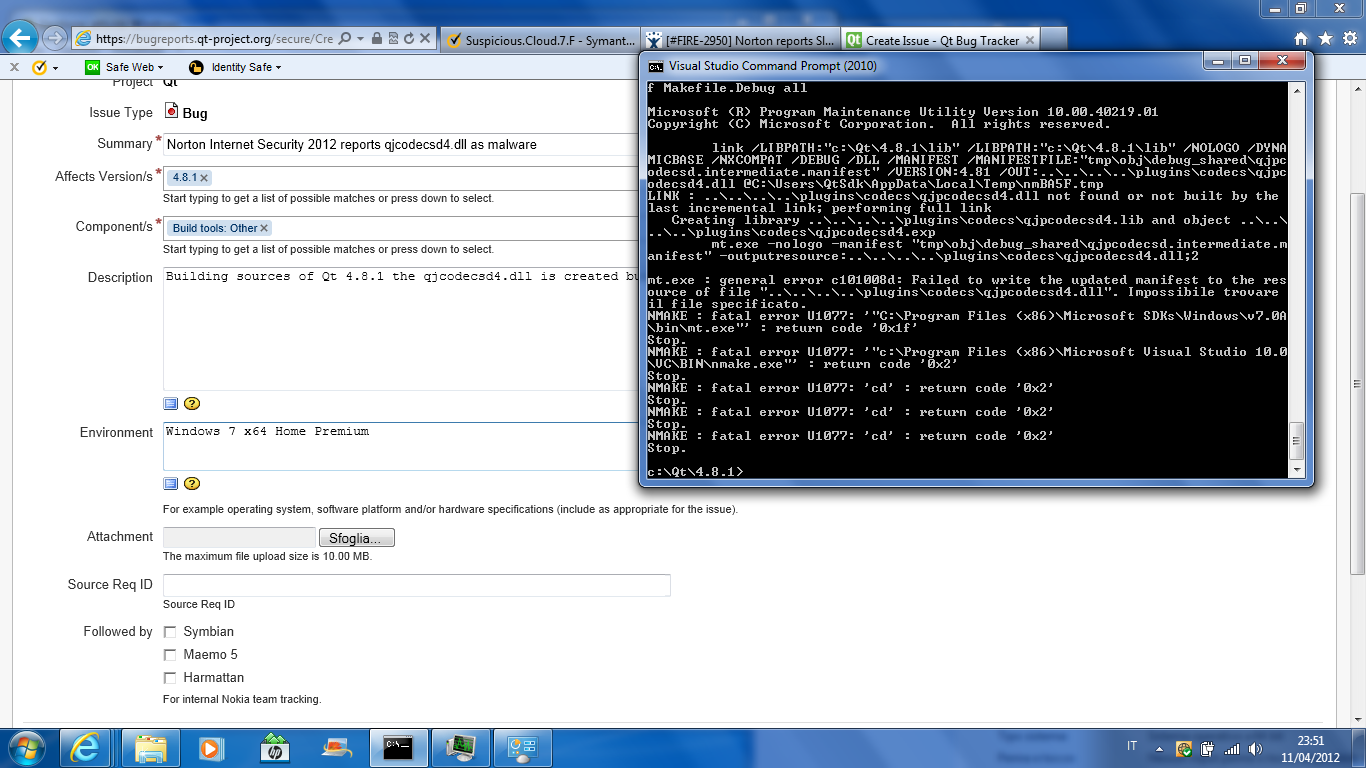Click the Description text area

tap(401, 328)
